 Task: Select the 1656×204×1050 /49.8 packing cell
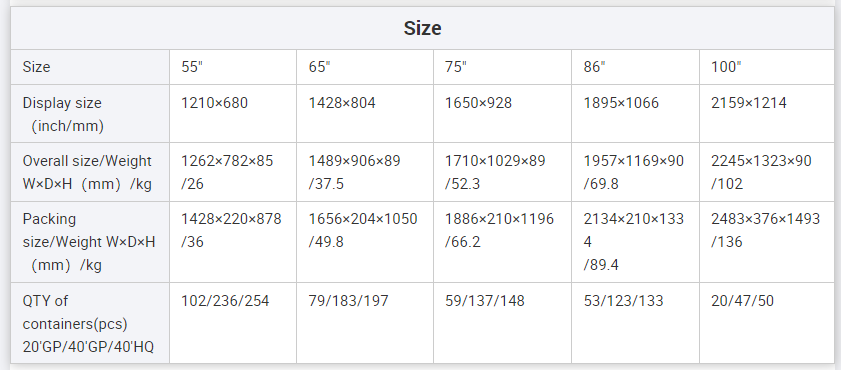tap(365, 242)
